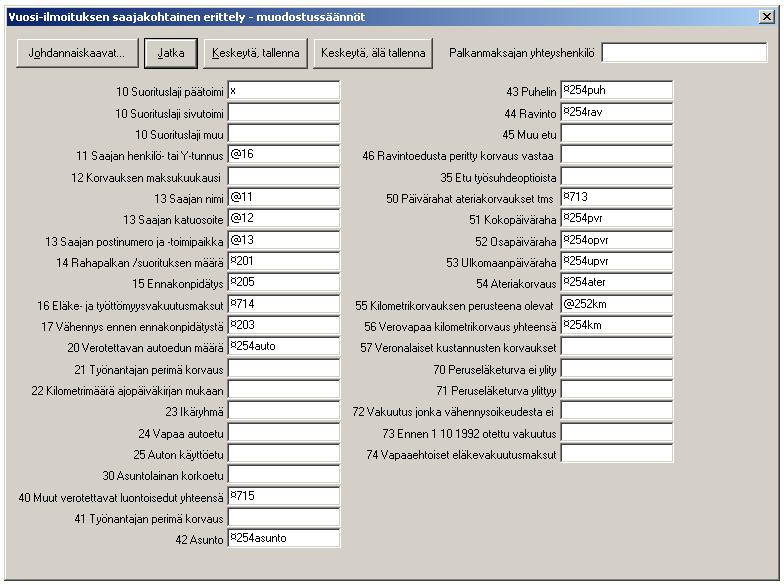The height and width of the screenshot is (585, 784).
Task: Edit 43 Puhelin field
Action: [617, 90]
